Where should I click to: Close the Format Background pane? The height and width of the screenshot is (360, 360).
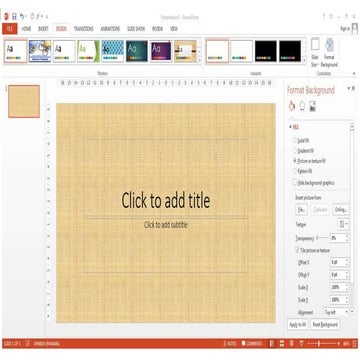point(354,88)
